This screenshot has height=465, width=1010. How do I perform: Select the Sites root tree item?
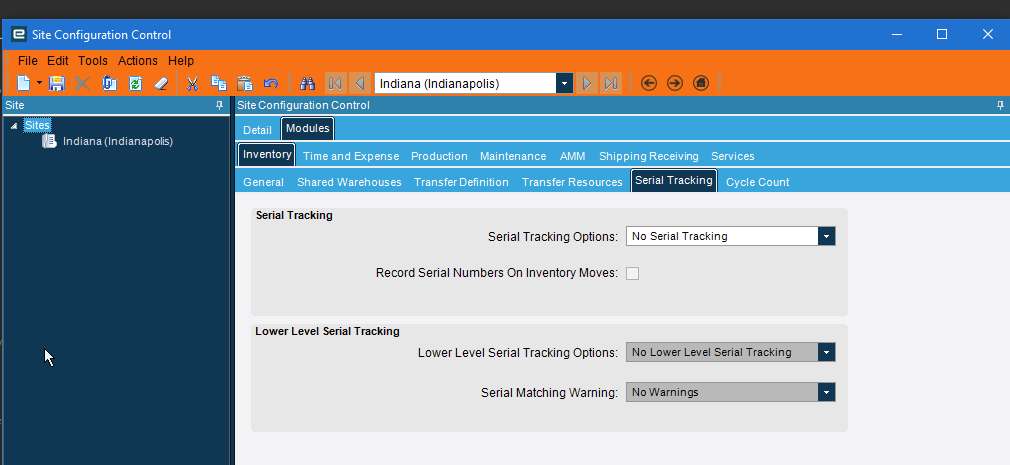point(37,125)
